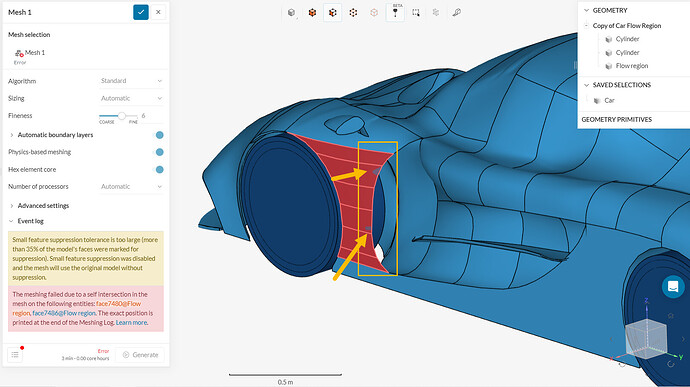Viewport: 690px width, 387px height.
Task: Click the second Cylinder geometry icon
Action: point(609,53)
